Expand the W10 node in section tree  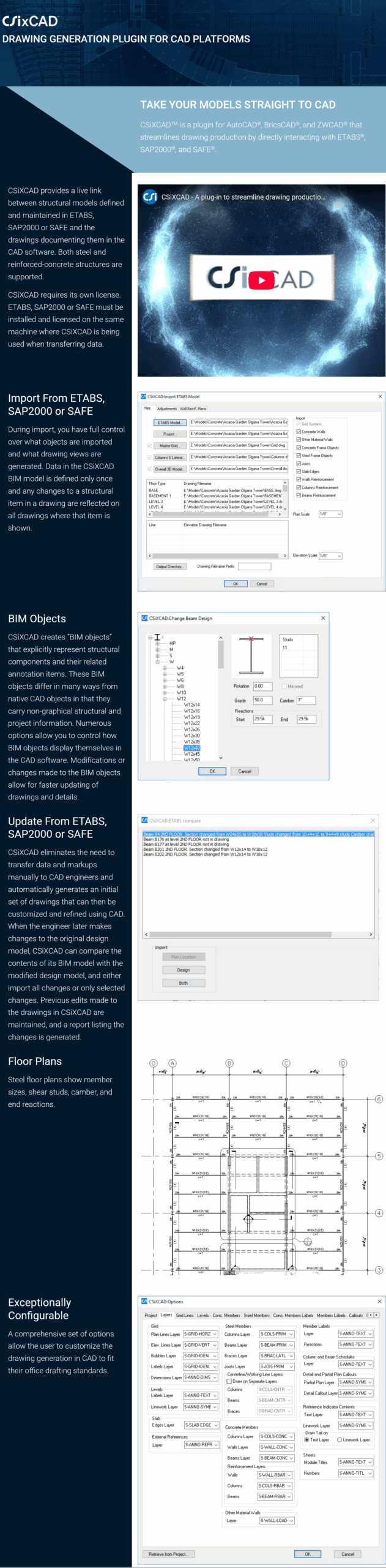165,693
